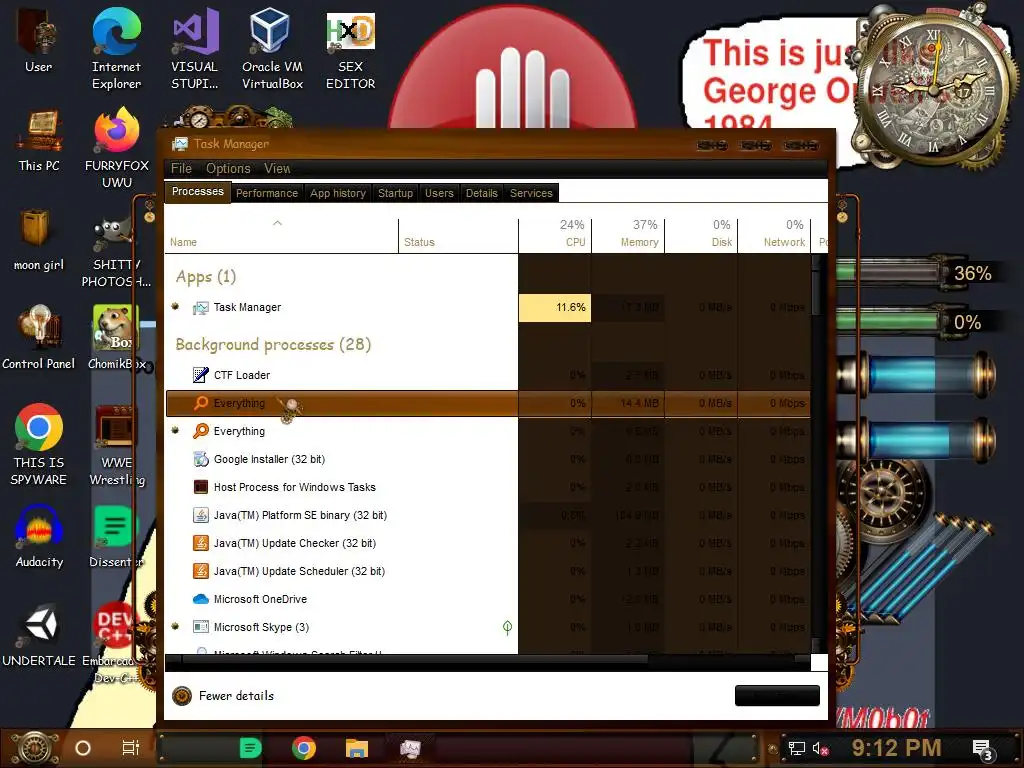Open This PC desktop icon

click(39, 141)
